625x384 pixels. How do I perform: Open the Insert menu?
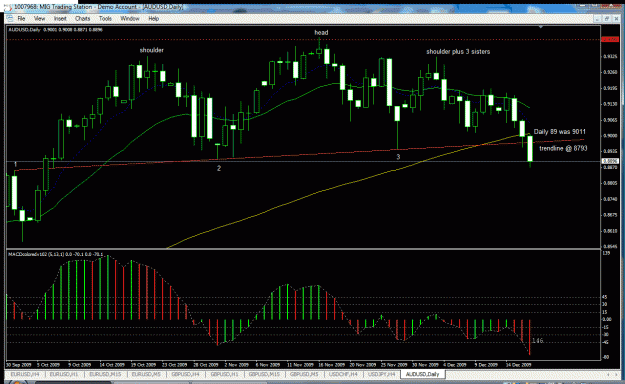click(60, 19)
